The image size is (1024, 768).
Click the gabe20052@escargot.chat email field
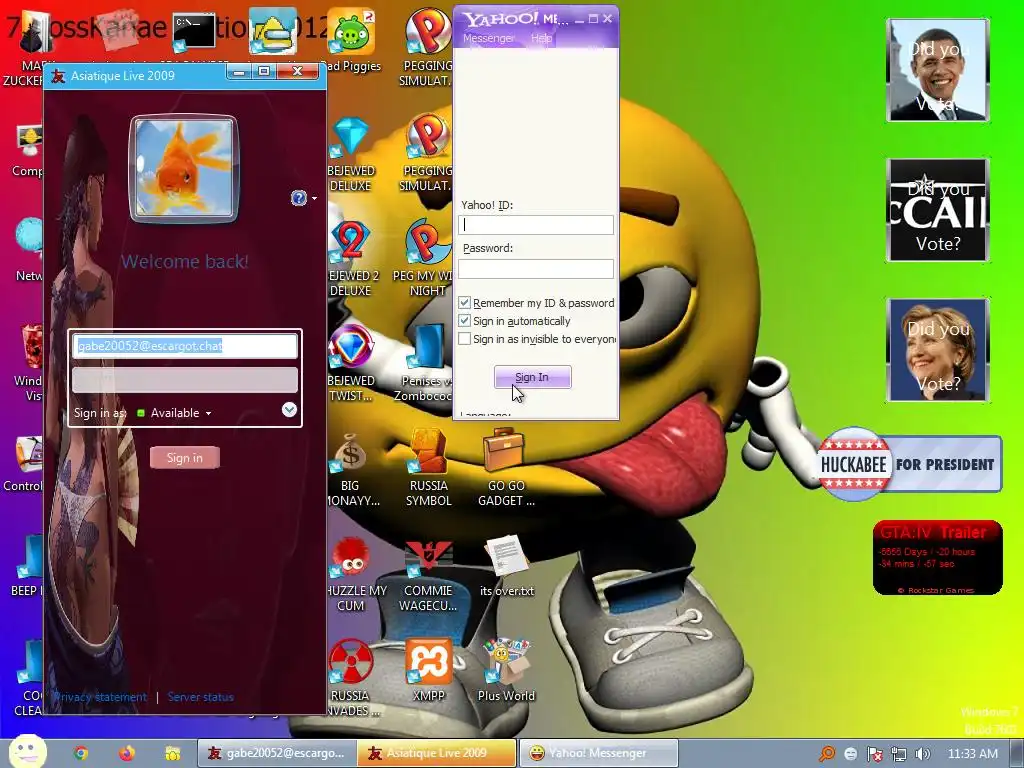(185, 346)
